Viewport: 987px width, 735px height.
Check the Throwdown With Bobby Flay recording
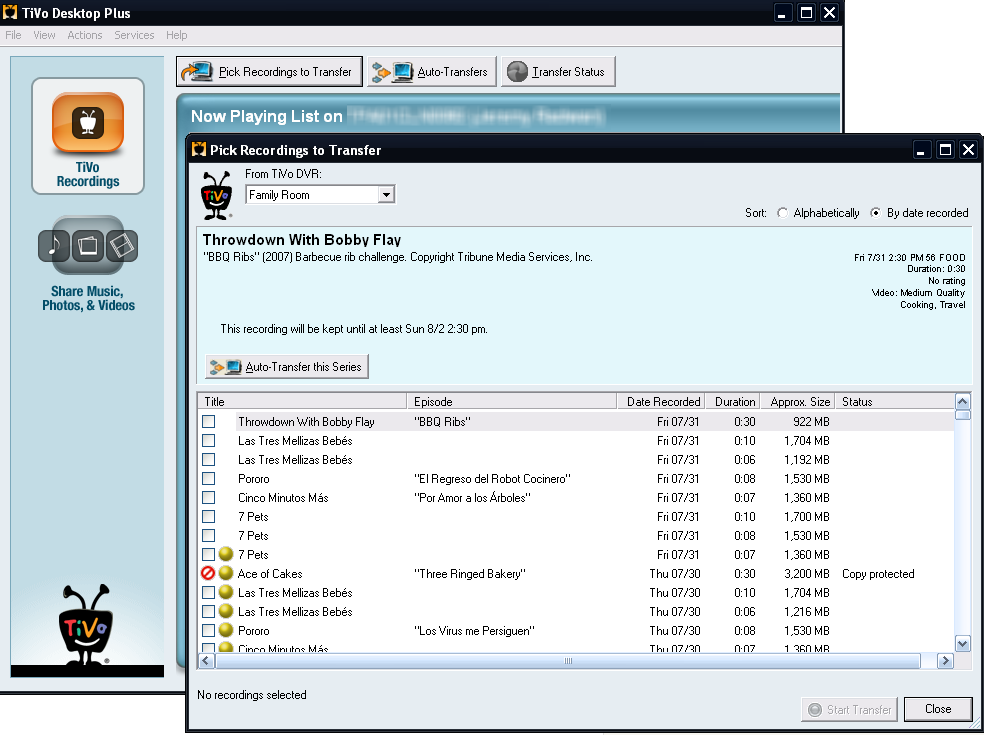(x=208, y=422)
